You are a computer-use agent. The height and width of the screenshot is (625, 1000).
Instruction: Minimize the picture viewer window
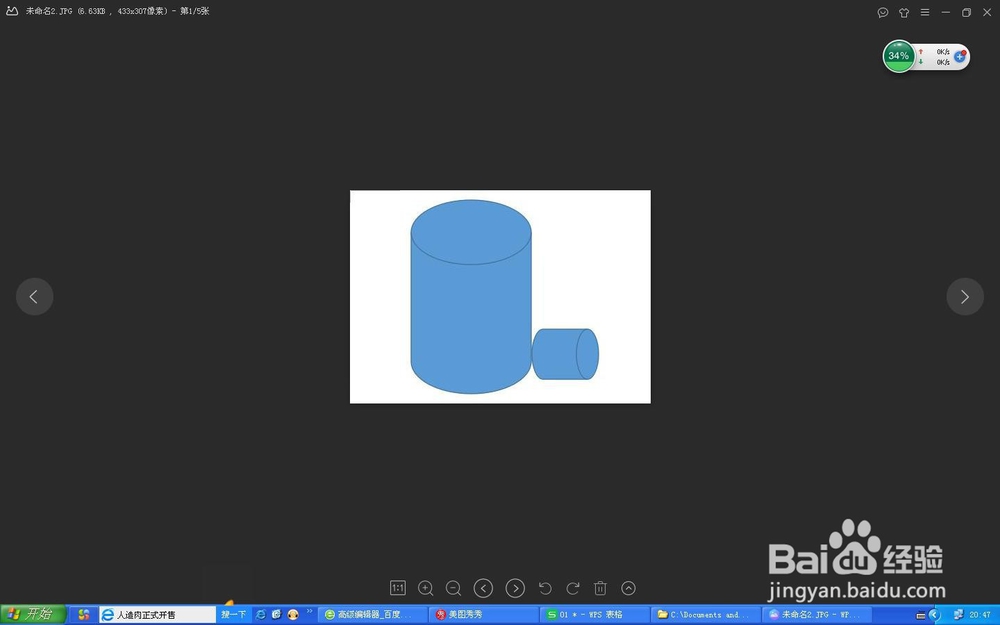click(946, 12)
